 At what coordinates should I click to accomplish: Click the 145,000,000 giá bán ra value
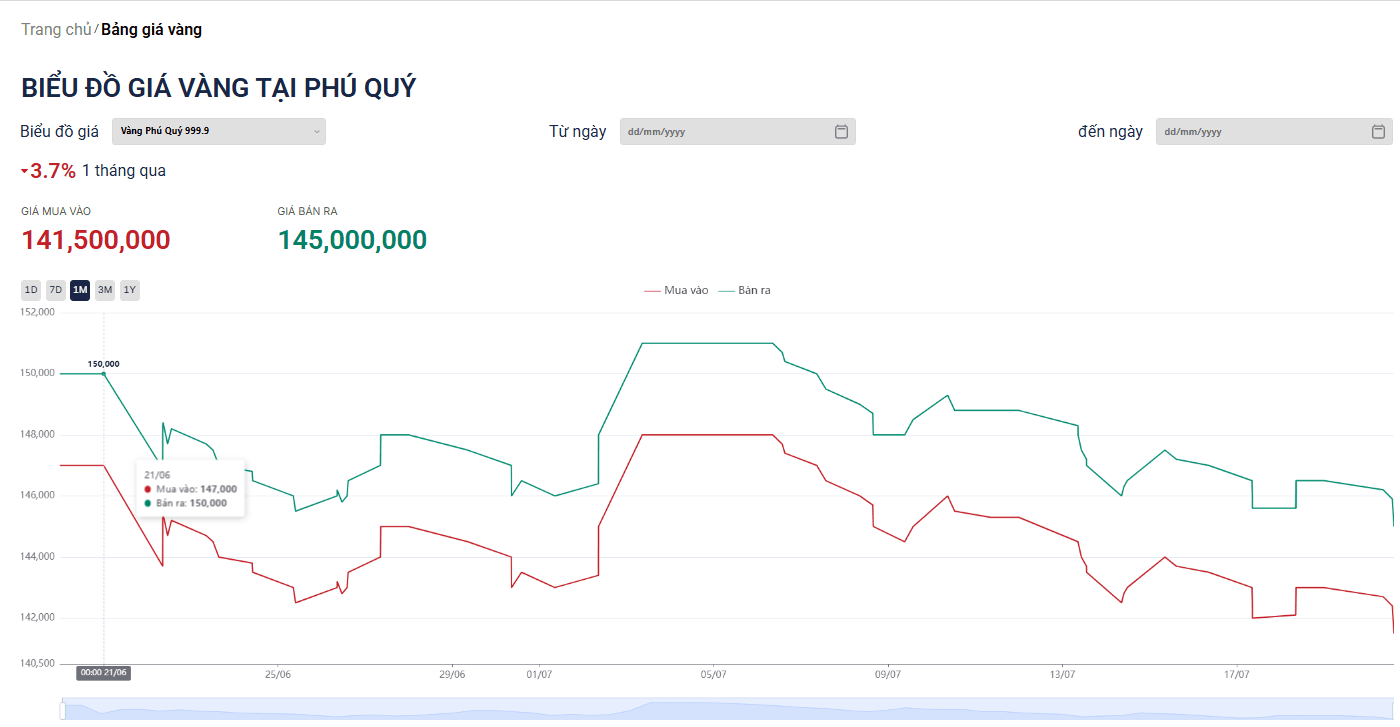[x=352, y=240]
